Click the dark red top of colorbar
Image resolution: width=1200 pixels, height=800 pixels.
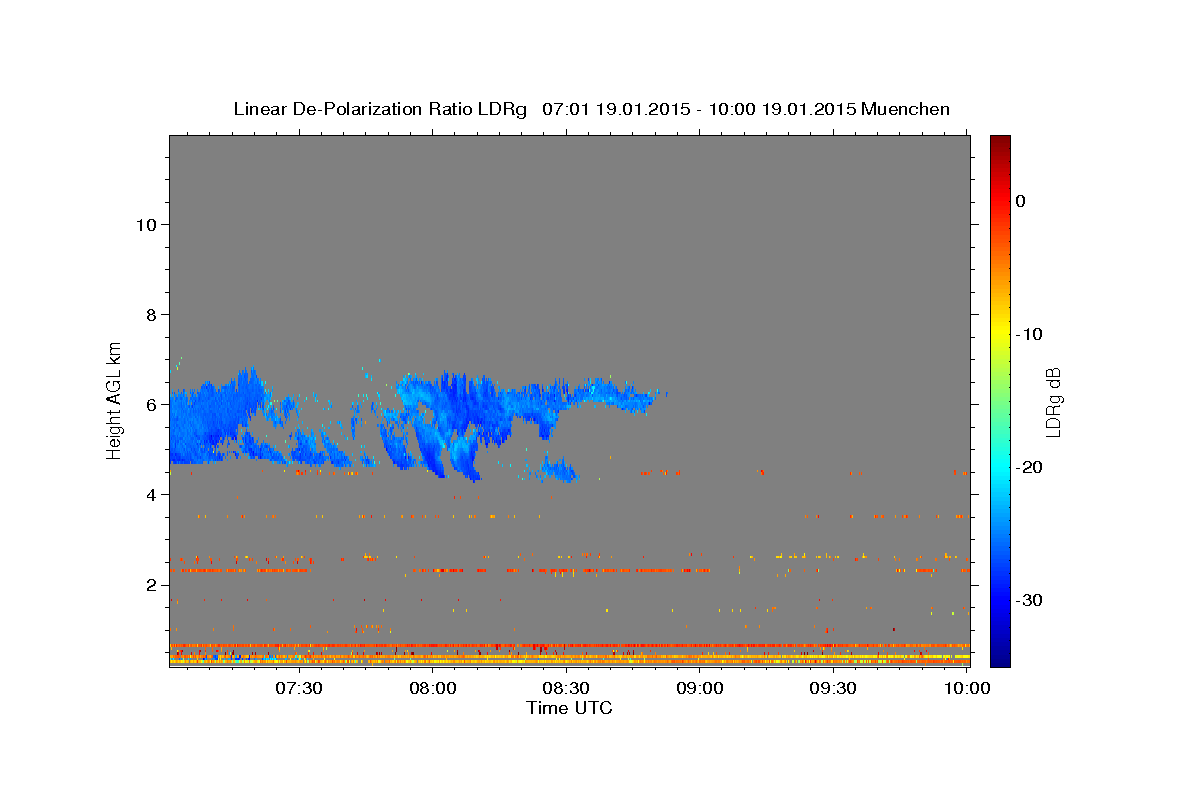coord(1000,145)
